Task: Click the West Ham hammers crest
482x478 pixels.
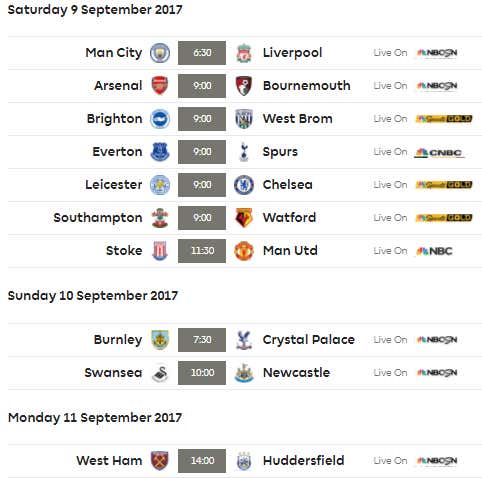Action: pyautogui.click(x=160, y=461)
